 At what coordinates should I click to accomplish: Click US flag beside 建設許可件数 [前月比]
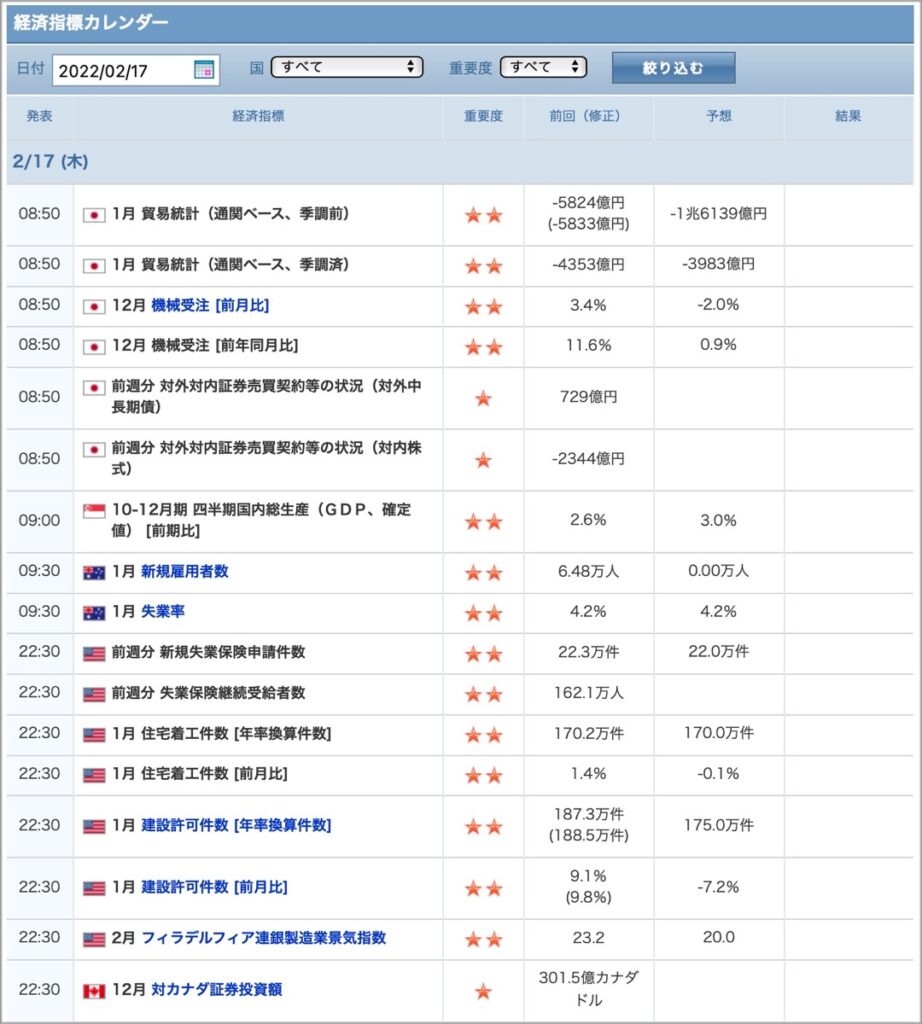pyautogui.click(x=94, y=889)
